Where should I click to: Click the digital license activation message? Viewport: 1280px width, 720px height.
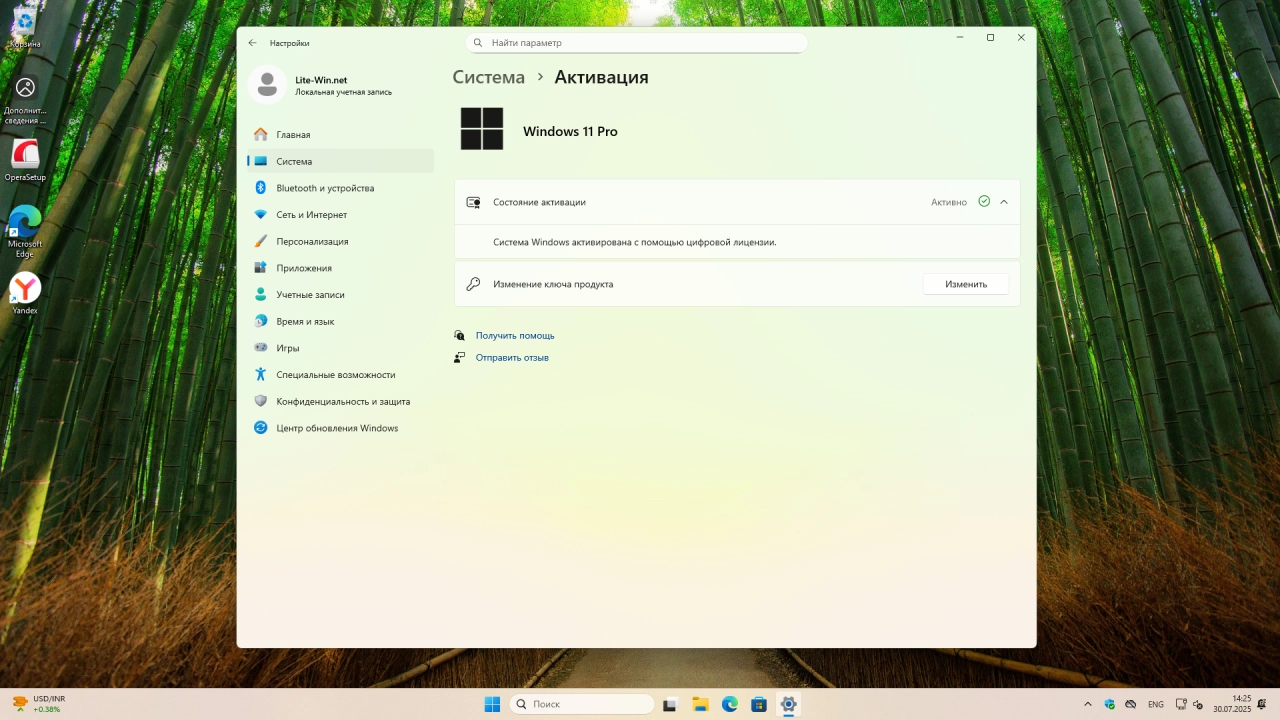pyautogui.click(x=635, y=242)
